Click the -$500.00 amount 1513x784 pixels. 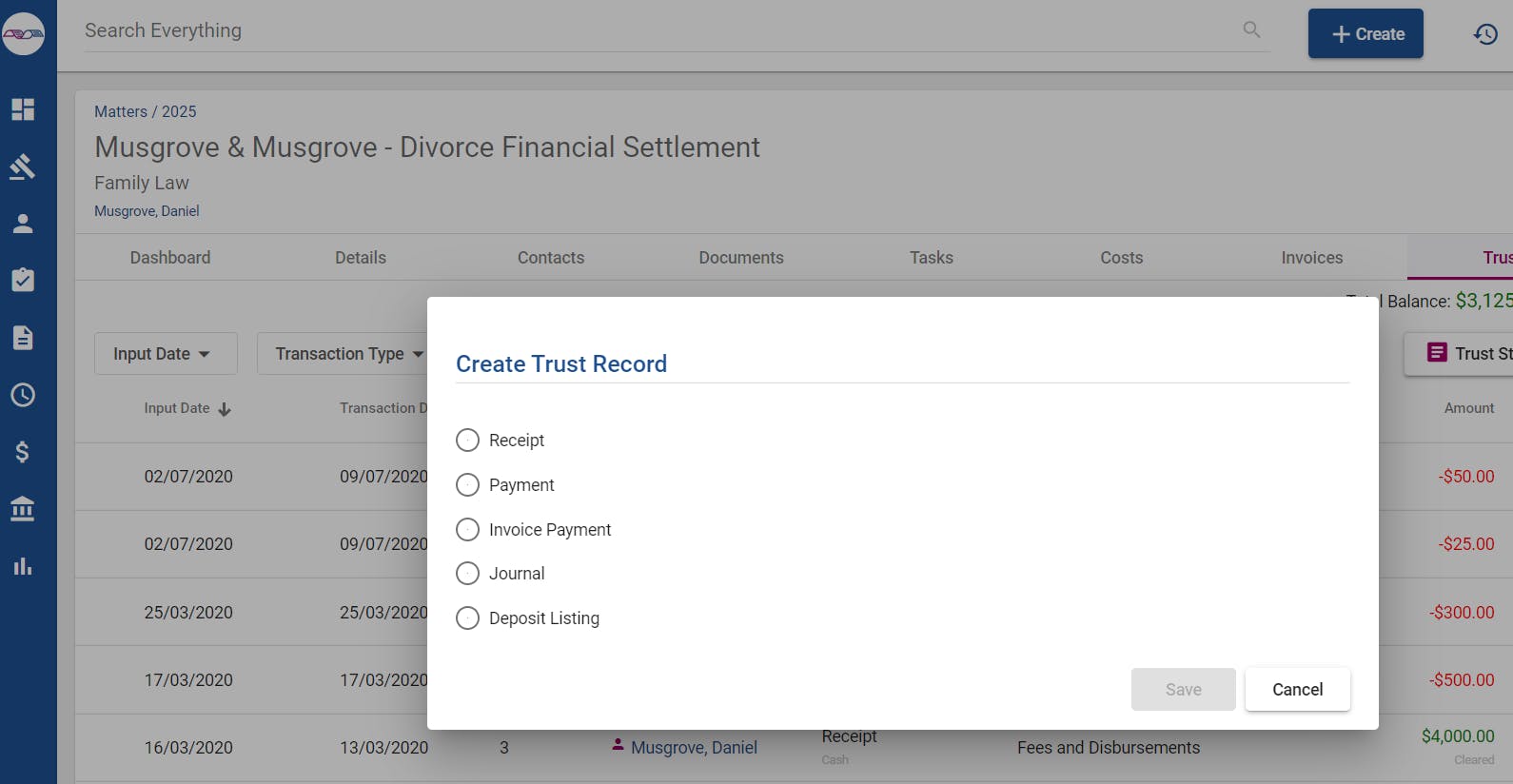tap(1462, 680)
